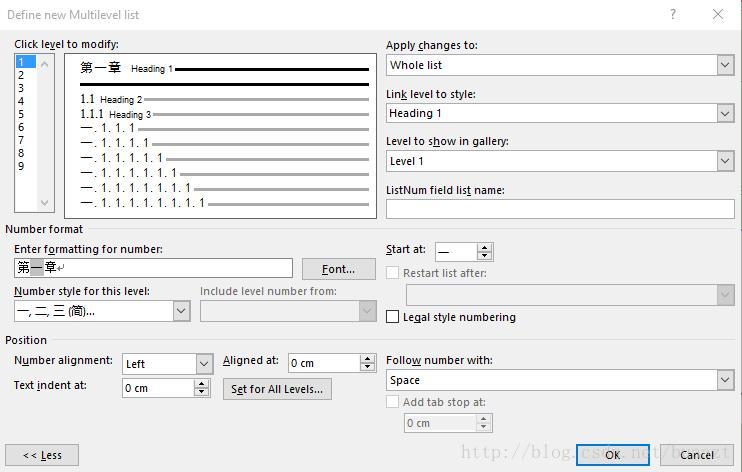Open Level to show in gallery dropdown
Viewport: 742px width, 472px height.
point(725,161)
